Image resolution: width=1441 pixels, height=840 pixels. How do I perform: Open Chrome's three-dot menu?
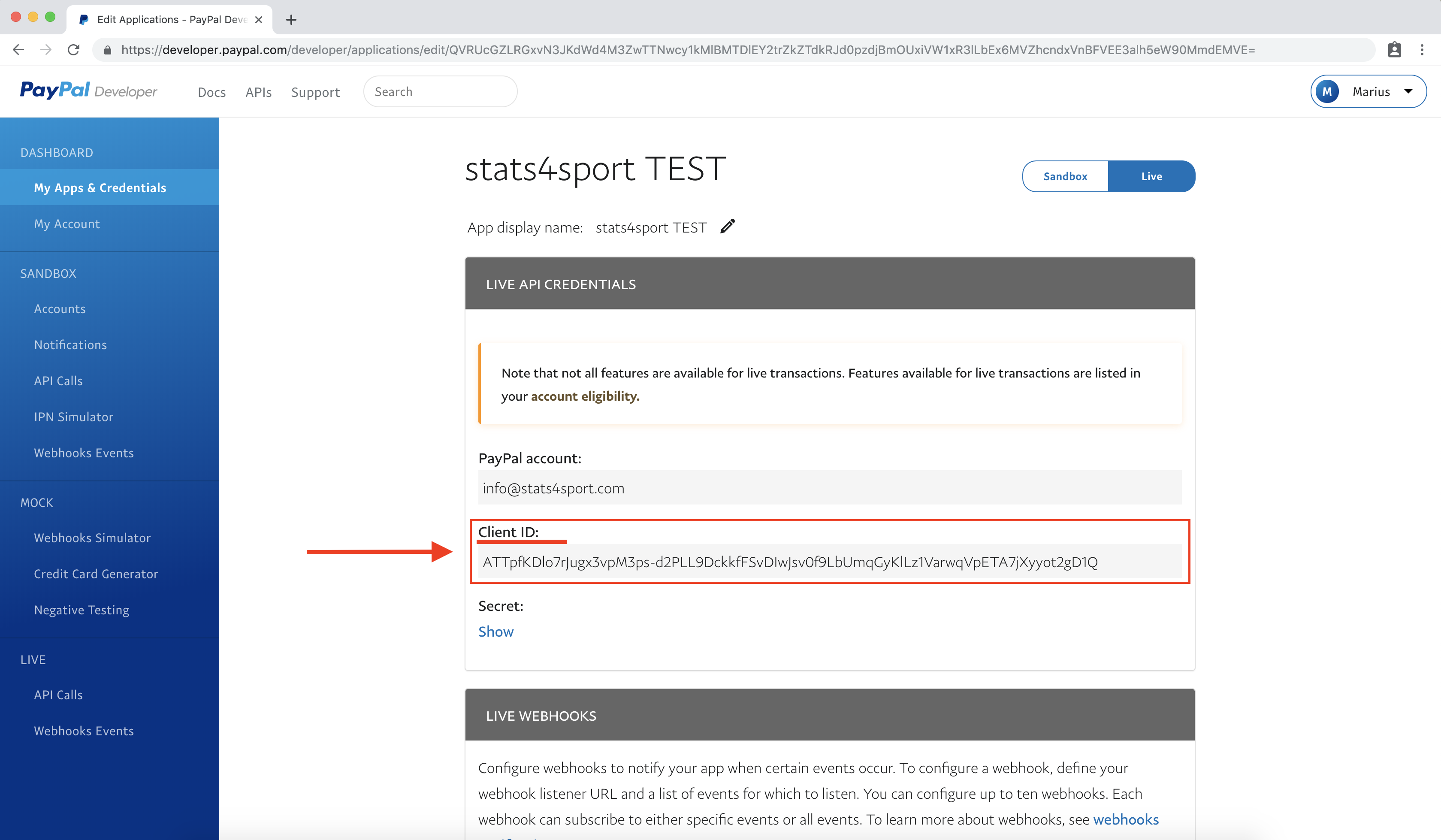[x=1422, y=50]
